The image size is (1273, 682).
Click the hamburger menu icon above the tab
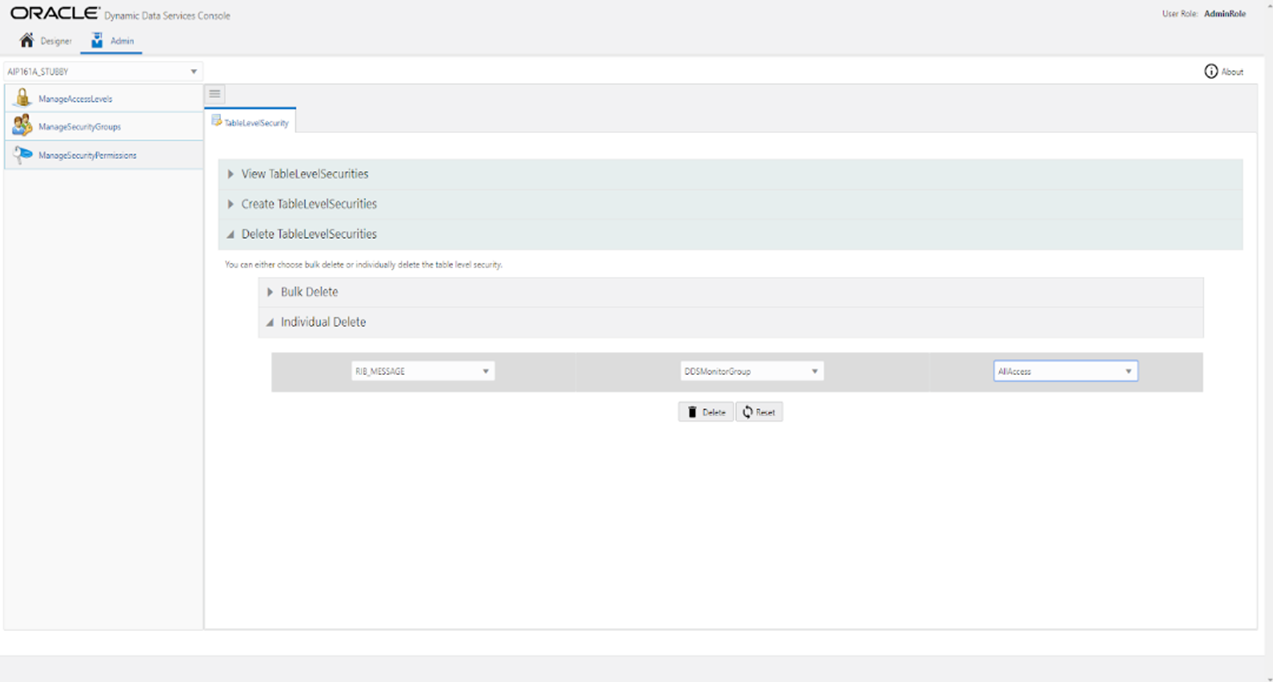(x=214, y=93)
